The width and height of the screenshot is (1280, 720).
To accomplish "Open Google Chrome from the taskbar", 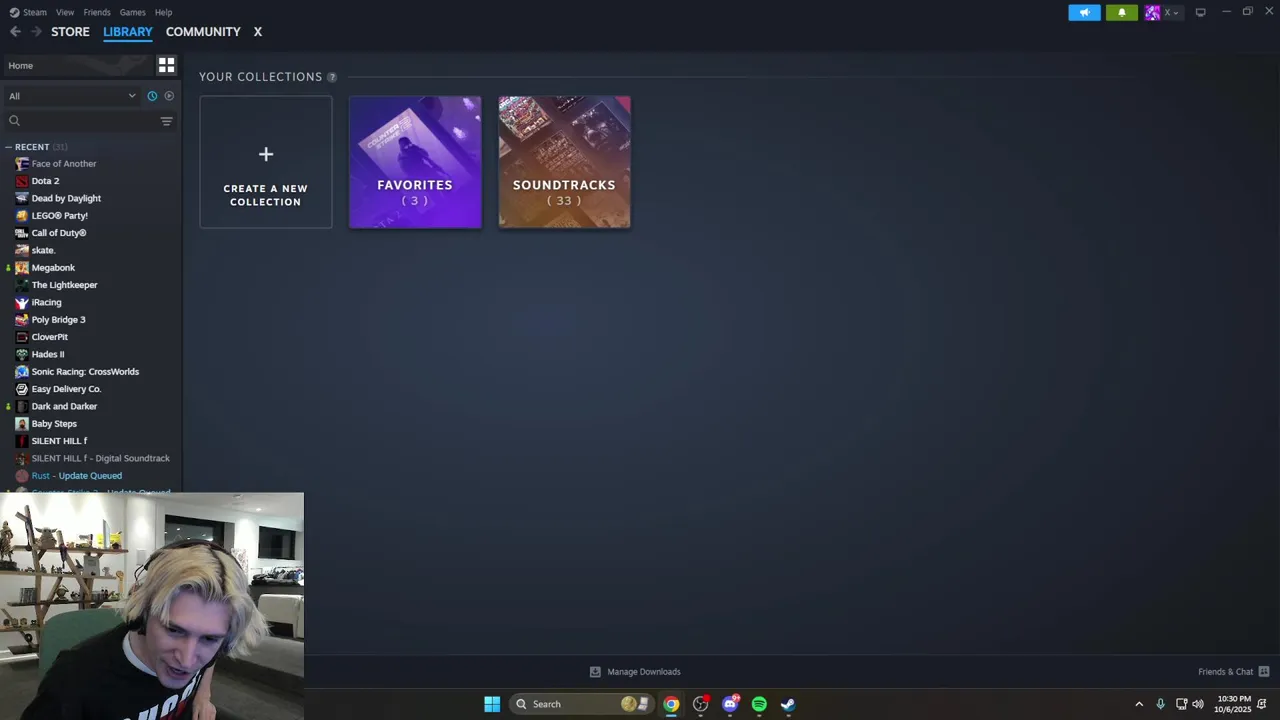I will tap(671, 704).
